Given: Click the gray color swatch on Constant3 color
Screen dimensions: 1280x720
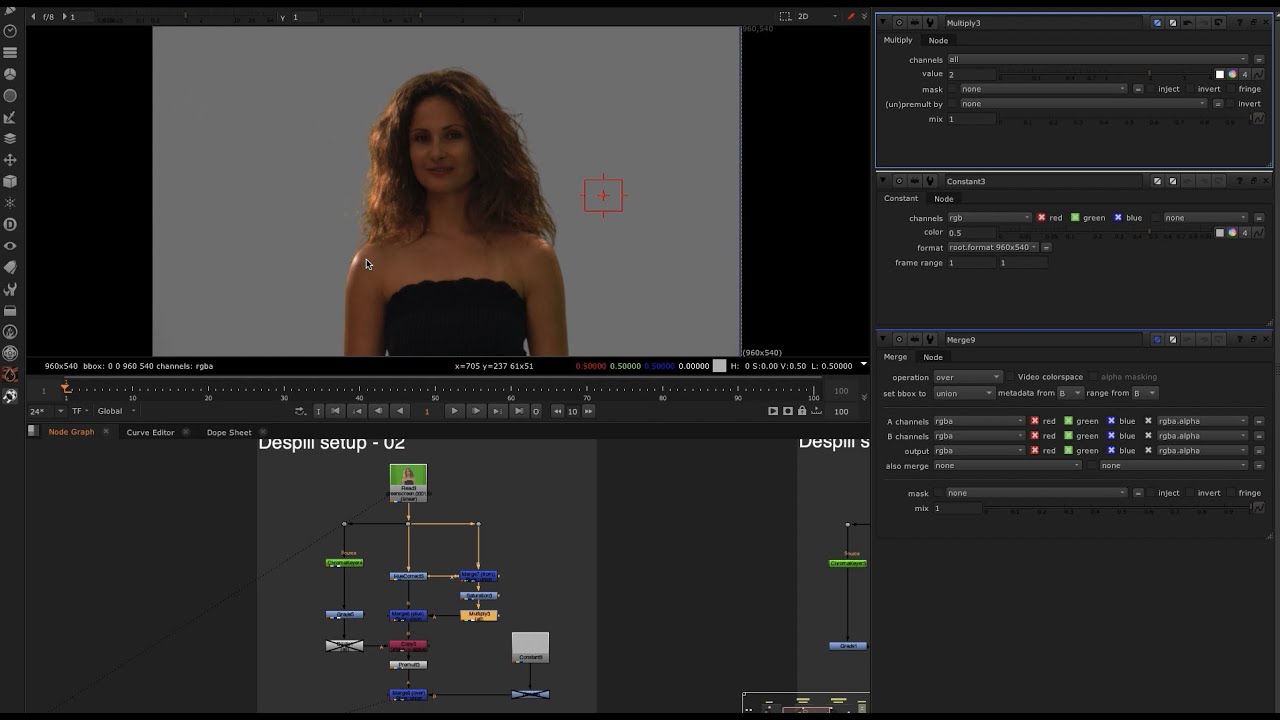Looking at the screenshot, I should click(1220, 232).
